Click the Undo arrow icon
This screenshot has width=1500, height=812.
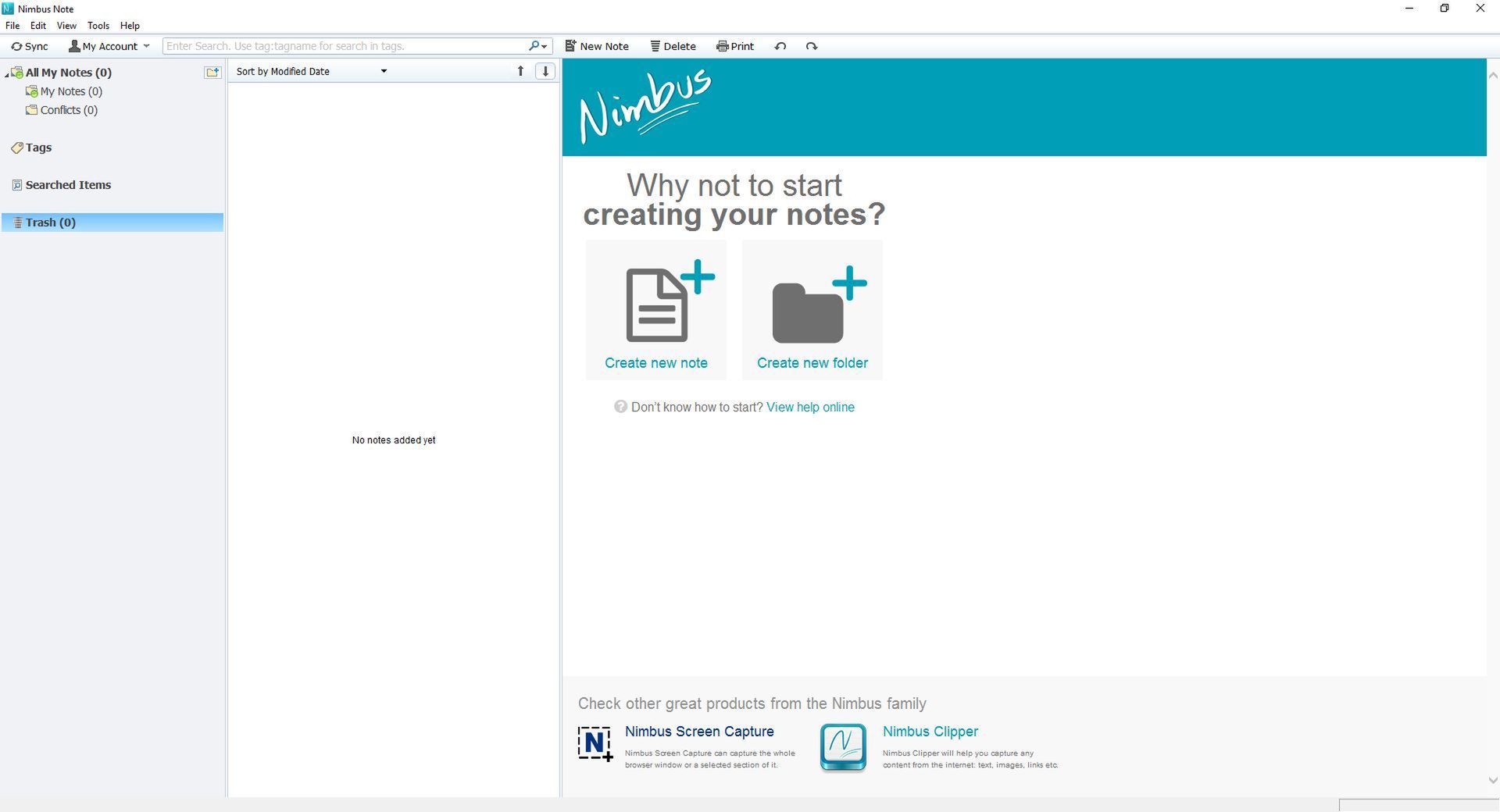pyautogui.click(x=780, y=46)
